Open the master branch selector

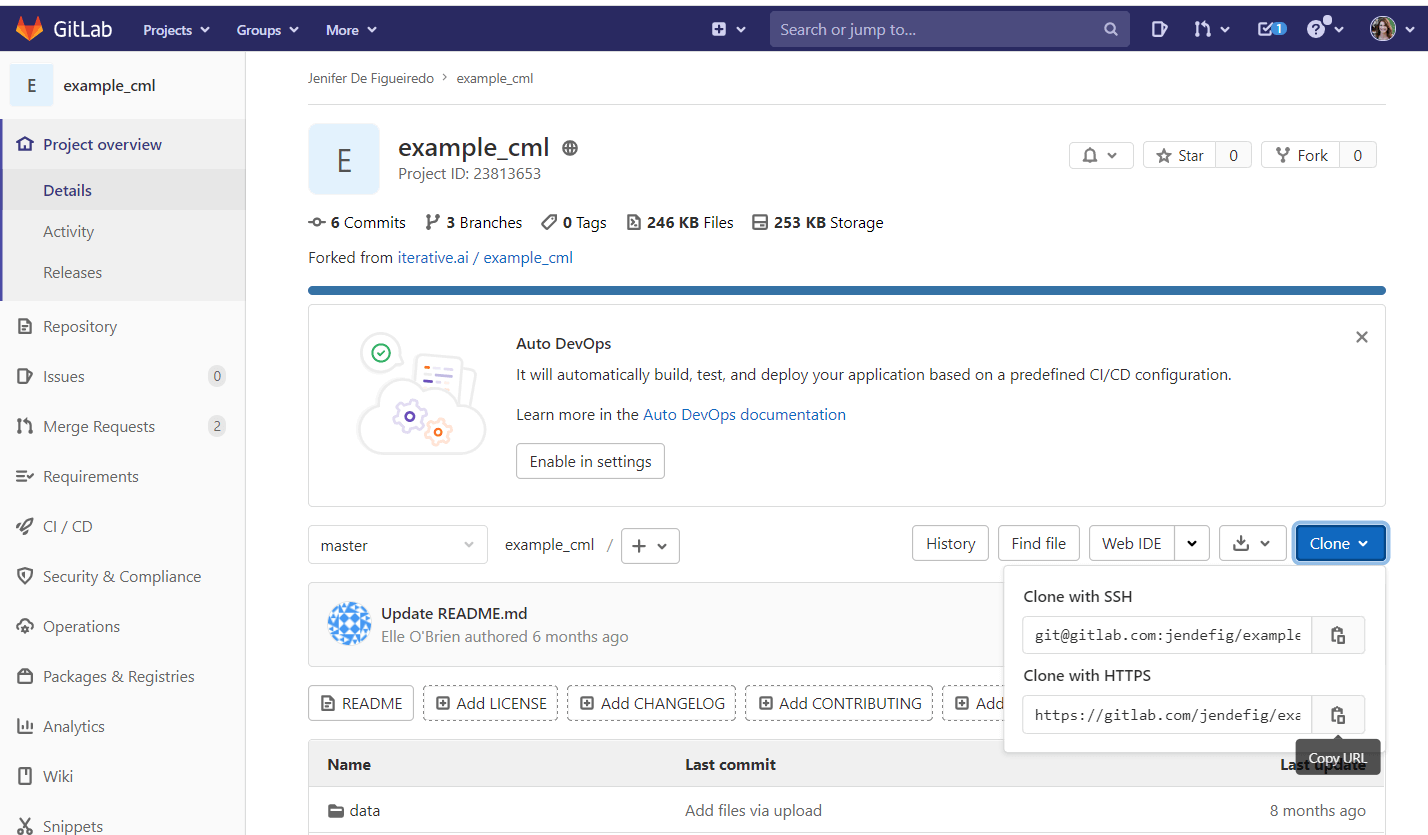click(397, 545)
